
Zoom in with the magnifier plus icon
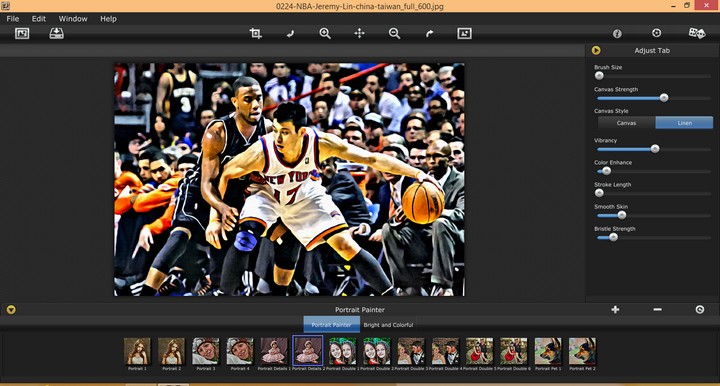point(325,34)
